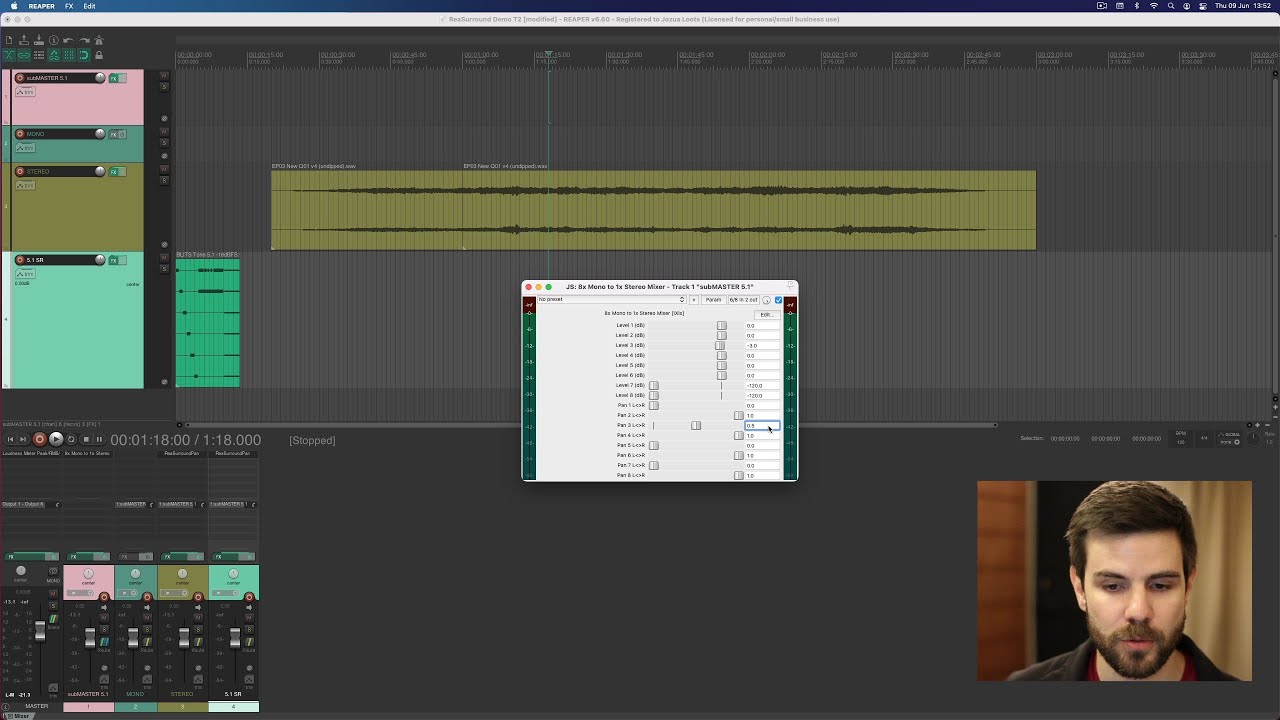Record-arm the STEREO track

point(20,172)
